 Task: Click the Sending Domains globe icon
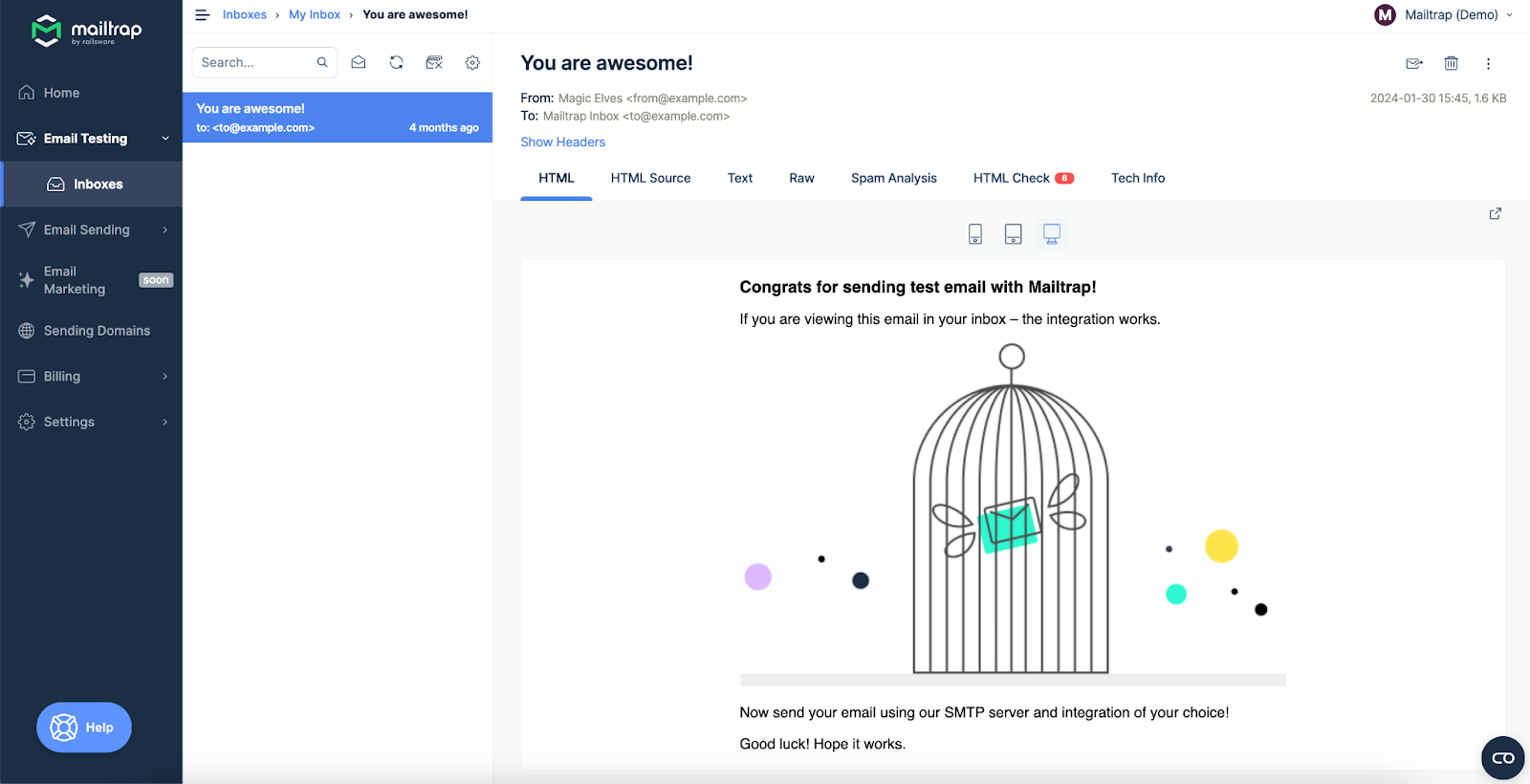point(27,331)
